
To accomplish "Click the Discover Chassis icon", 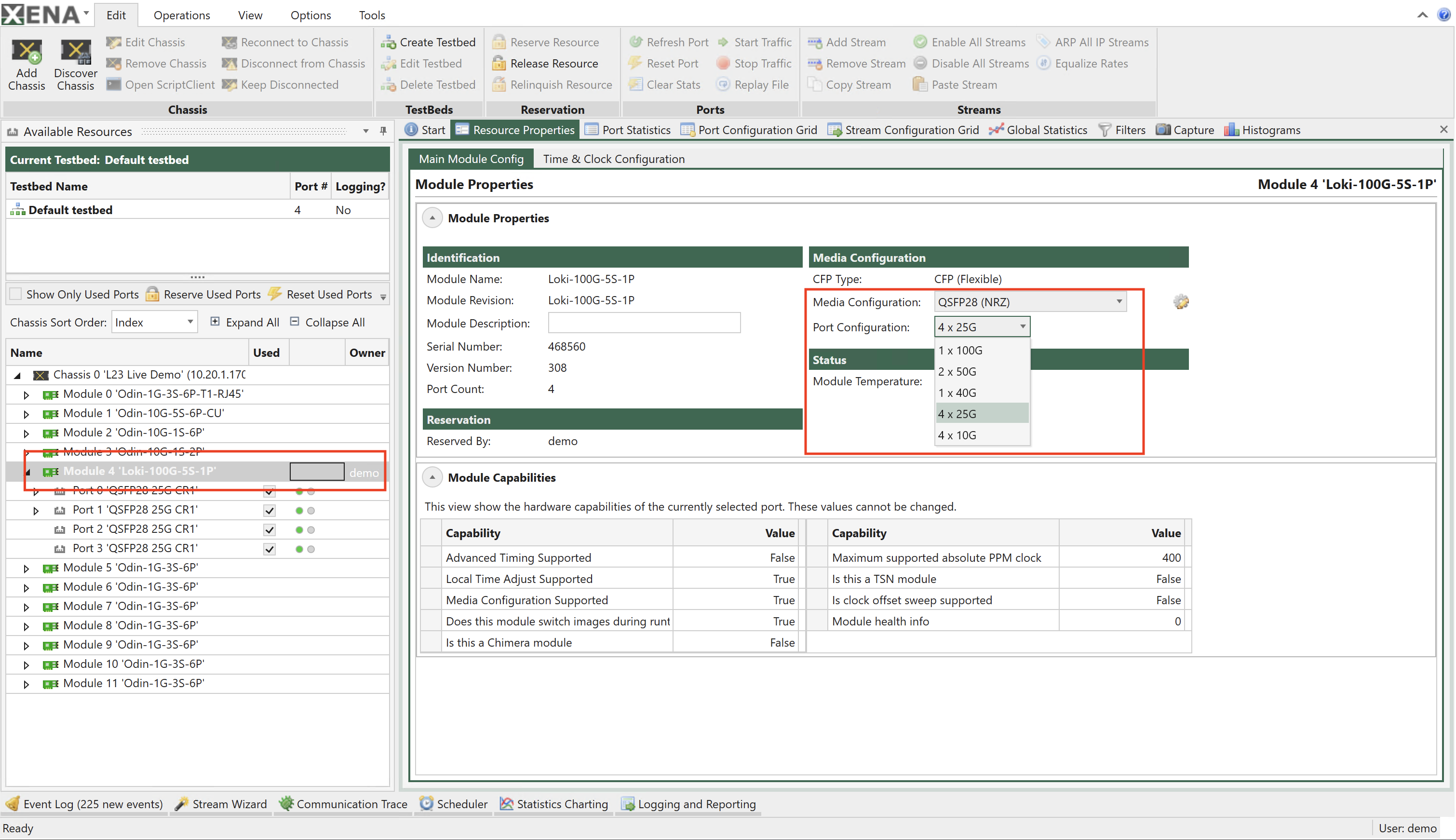I will [x=76, y=52].
